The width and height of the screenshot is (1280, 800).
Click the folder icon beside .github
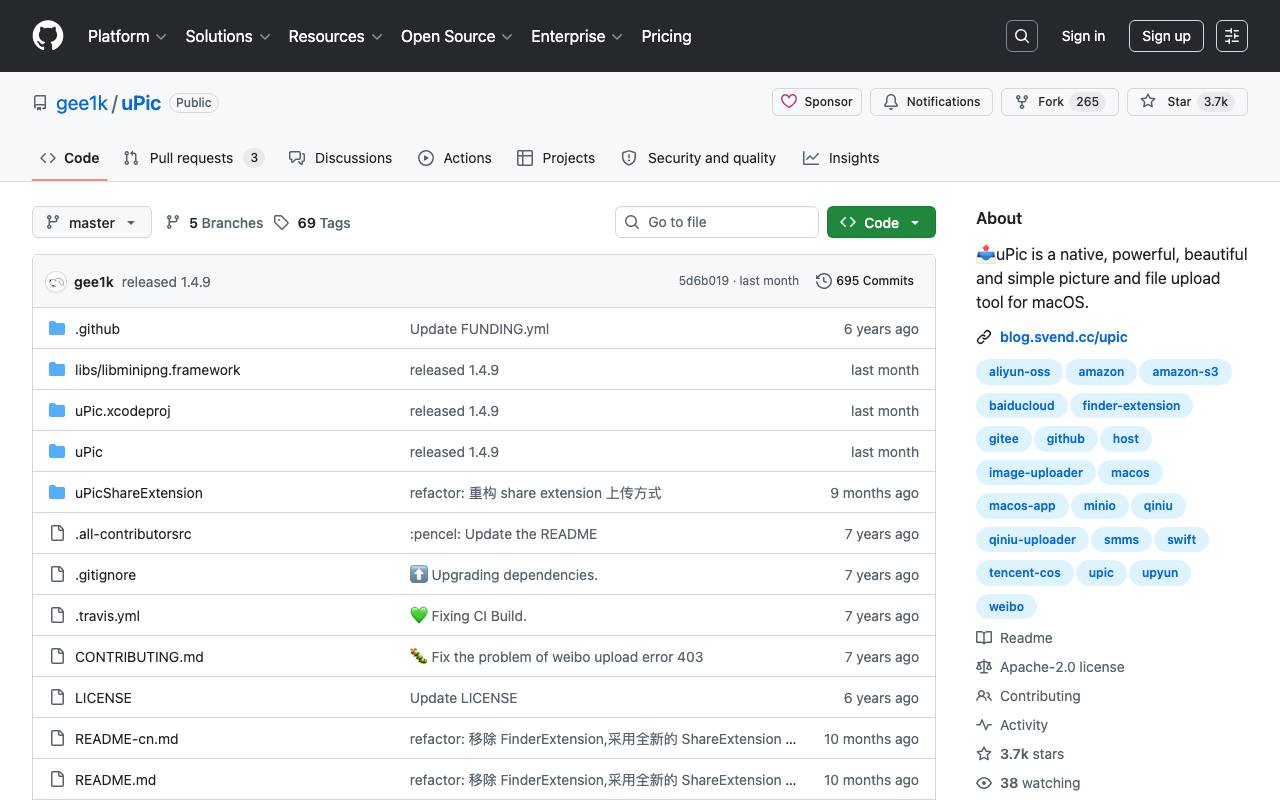coord(57,329)
